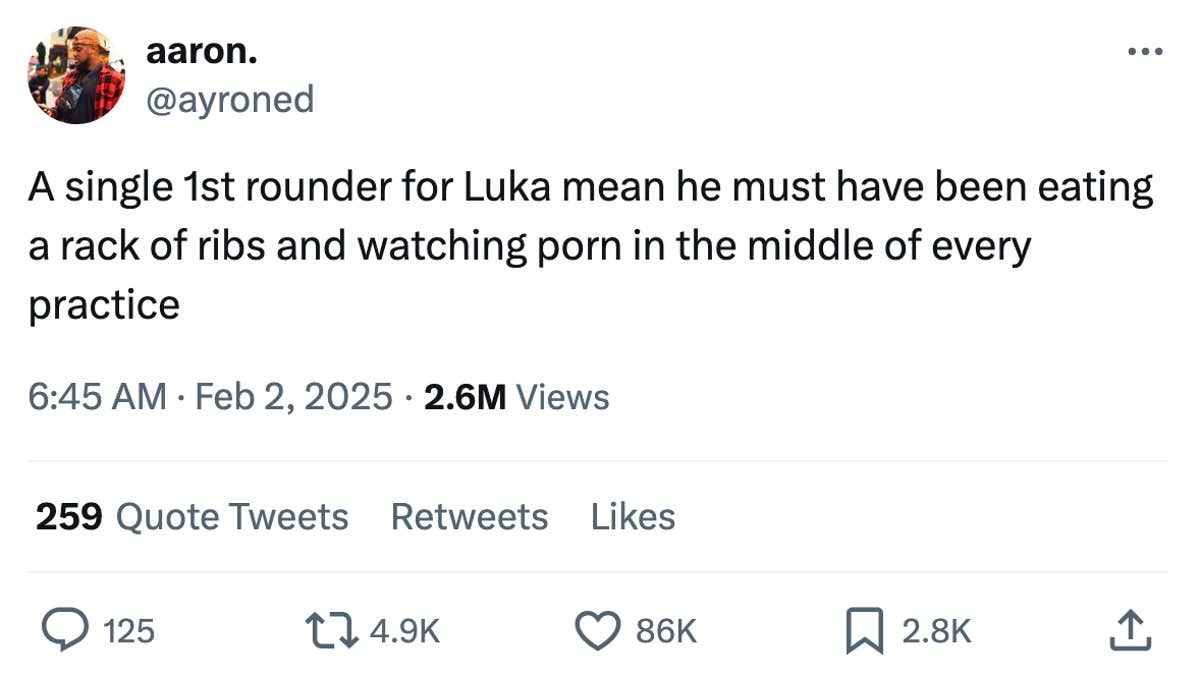Open the Quote Tweets tab
1200x676 pixels.
(192, 517)
